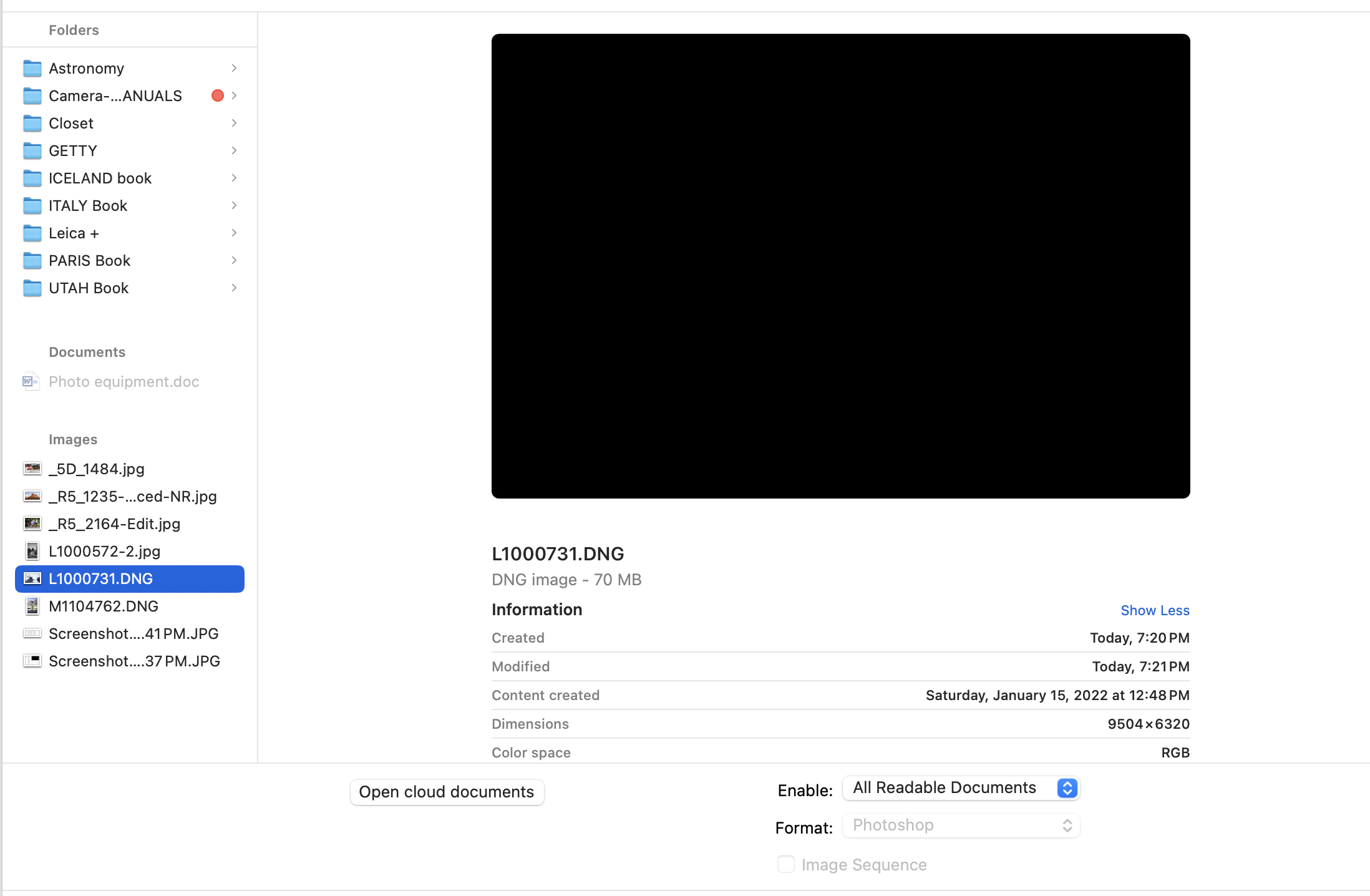The height and width of the screenshot is (896, 1370).
Task: Click the red tag on Camera-...ANUALS folder
Action: coord(217,95)
